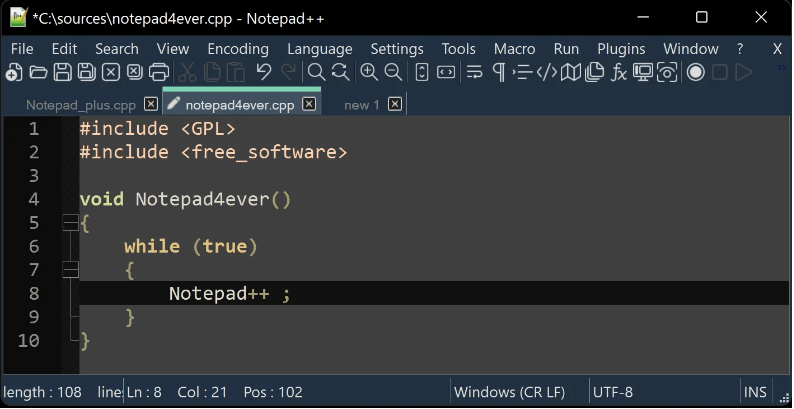794x409 pixels.
Task: Click the macro playback triangle icon
Action: [743, 72]
